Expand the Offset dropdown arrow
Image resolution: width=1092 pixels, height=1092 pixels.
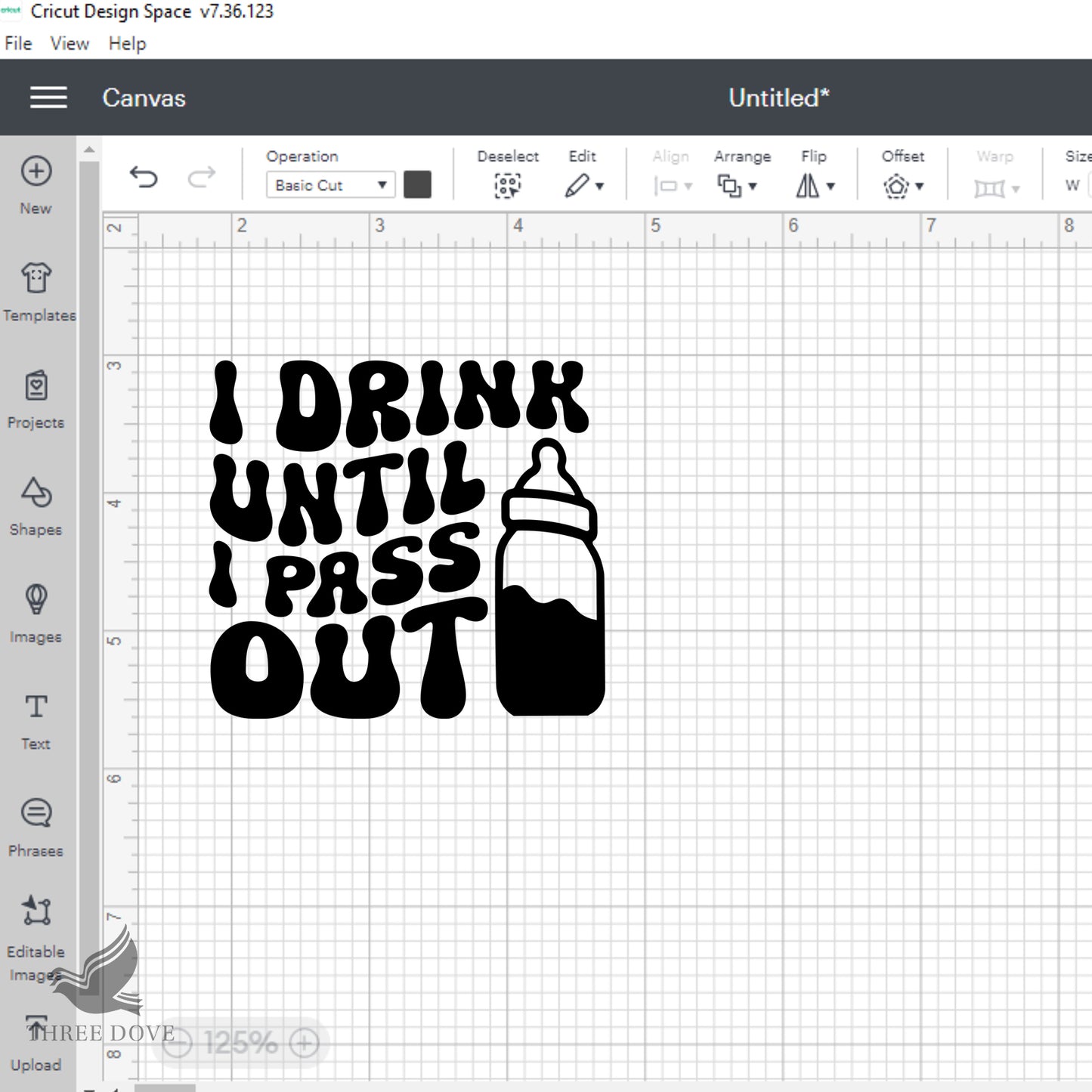(920, 187)
